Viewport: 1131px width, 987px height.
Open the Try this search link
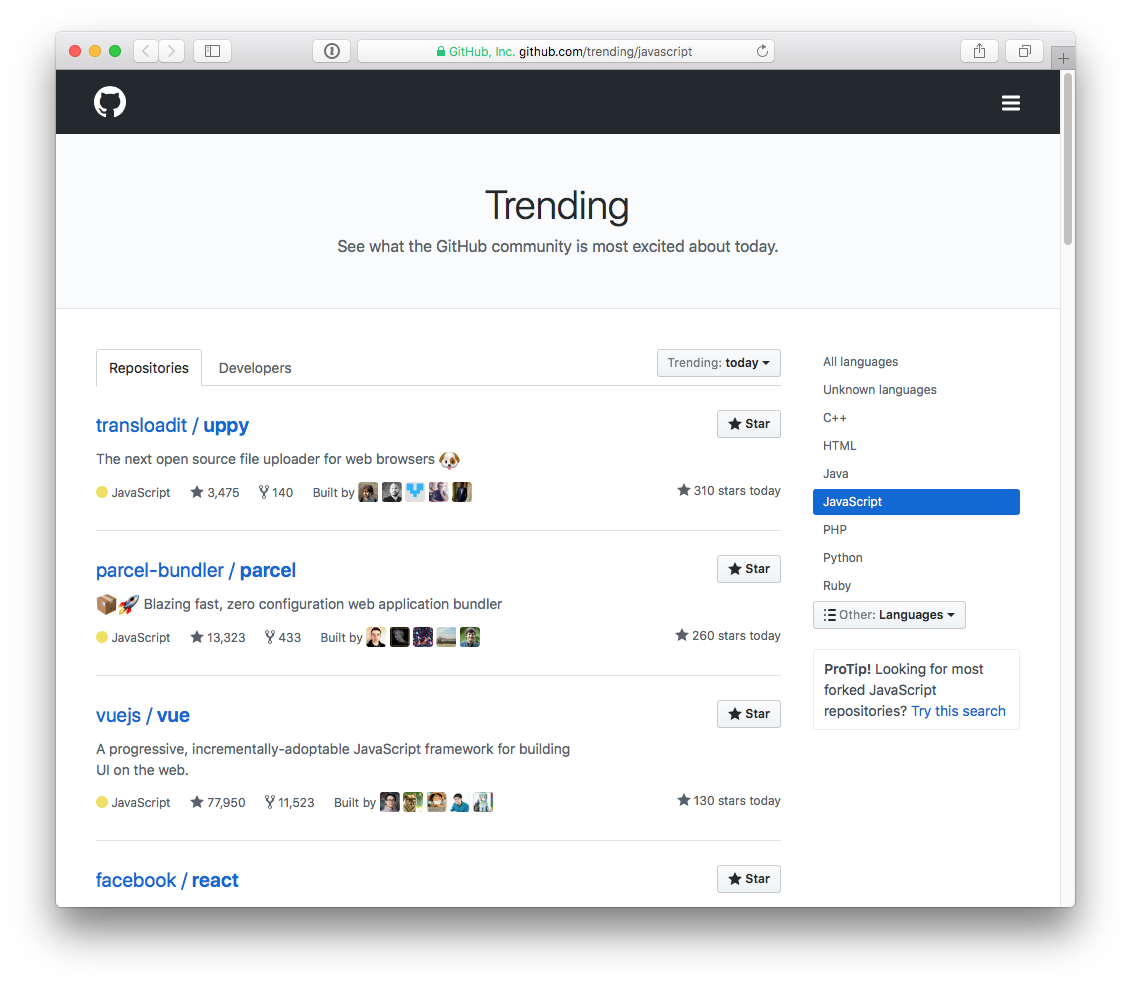pyautogui.click(x=957, y=710)
